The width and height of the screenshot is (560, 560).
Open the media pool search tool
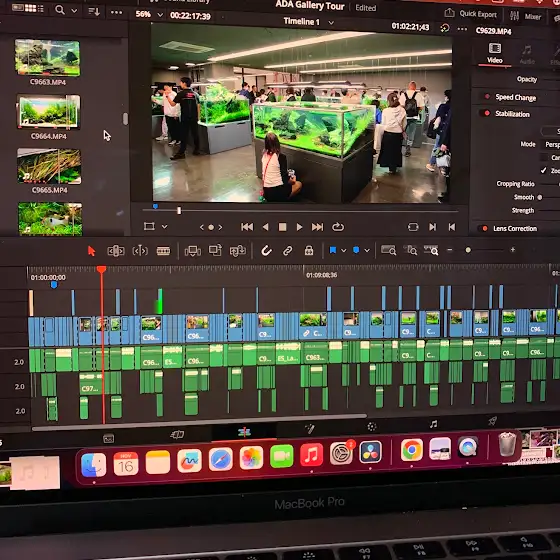tap(60, 10)
